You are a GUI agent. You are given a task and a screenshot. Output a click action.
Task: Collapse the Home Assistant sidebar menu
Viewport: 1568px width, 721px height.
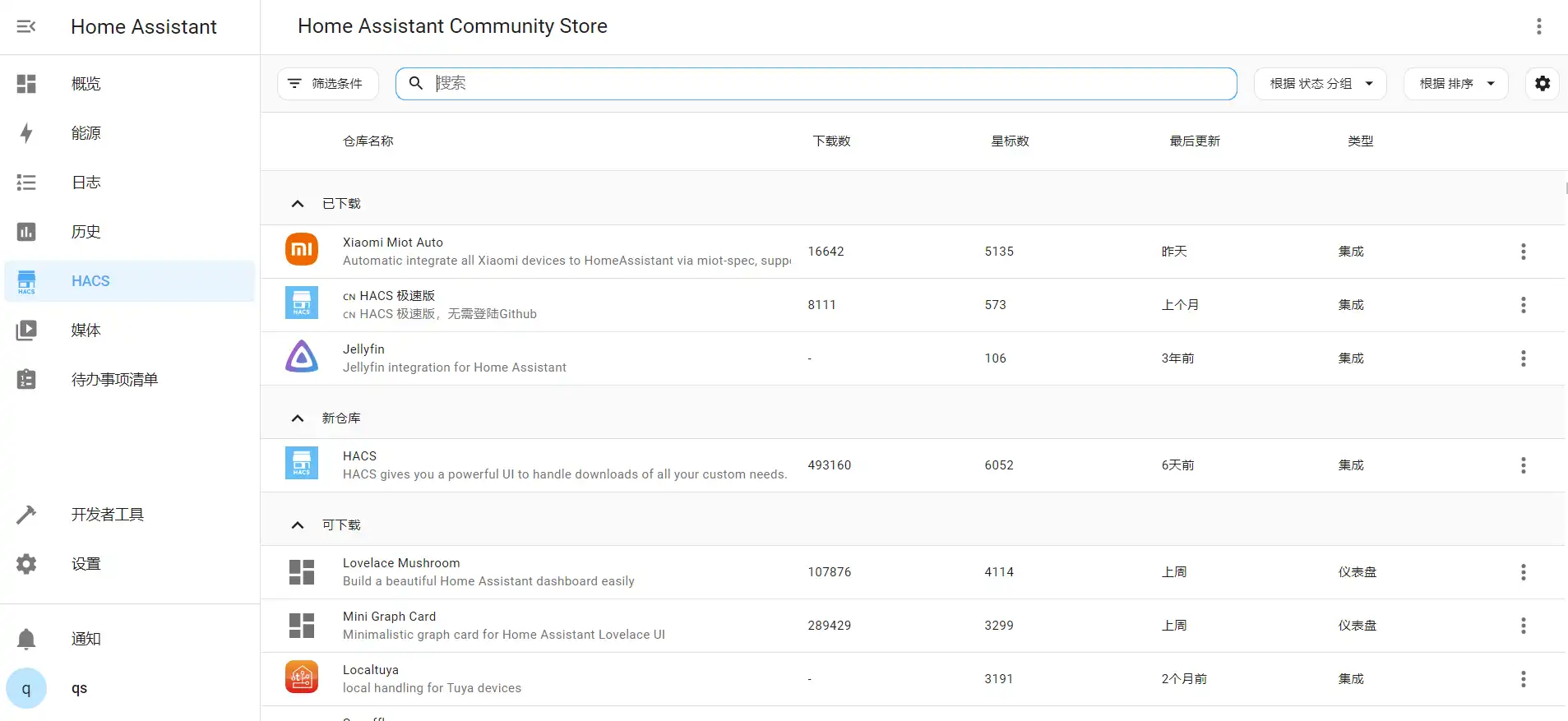pos(26,26)
